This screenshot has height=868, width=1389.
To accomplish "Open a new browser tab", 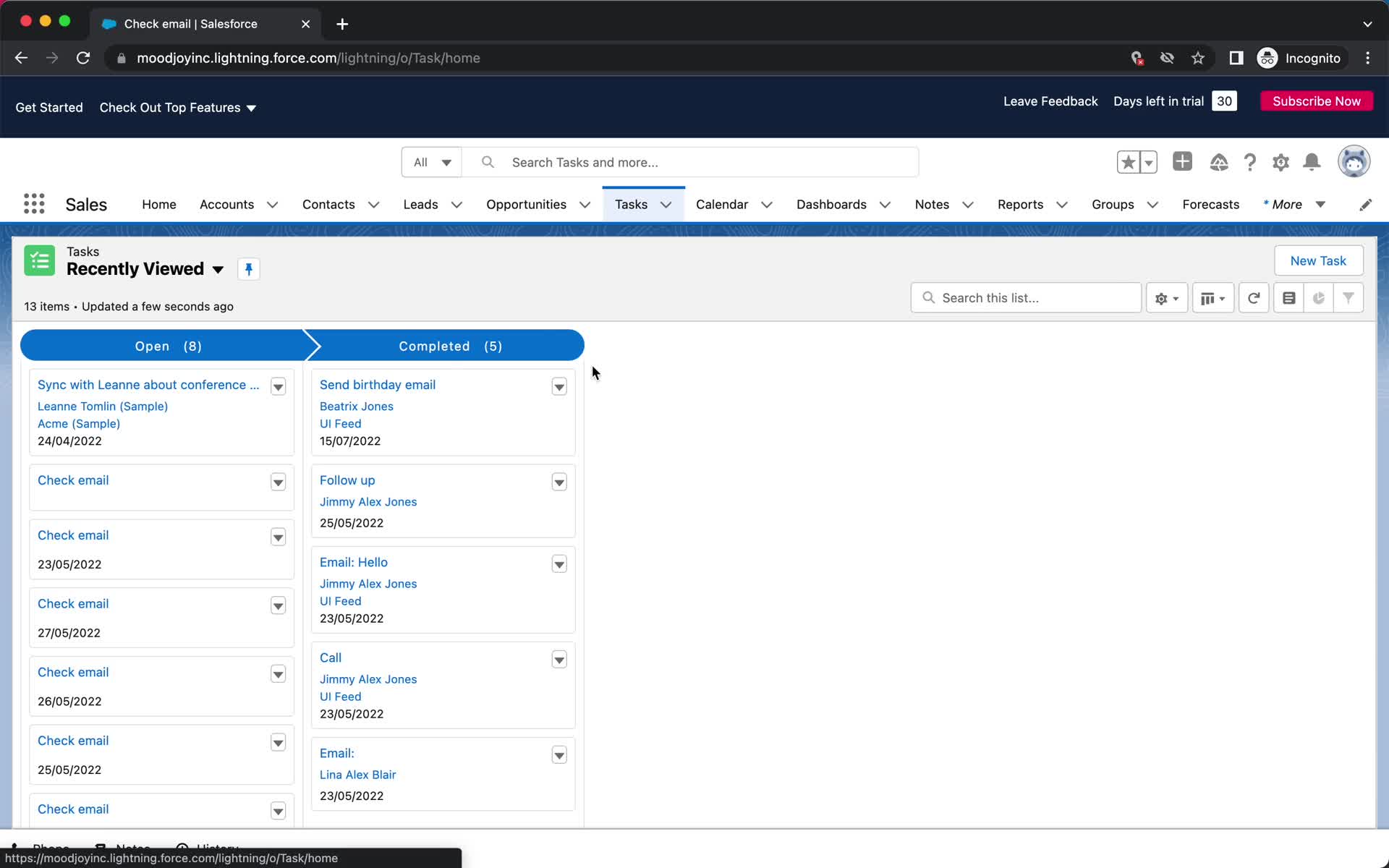I will (342, 24).
